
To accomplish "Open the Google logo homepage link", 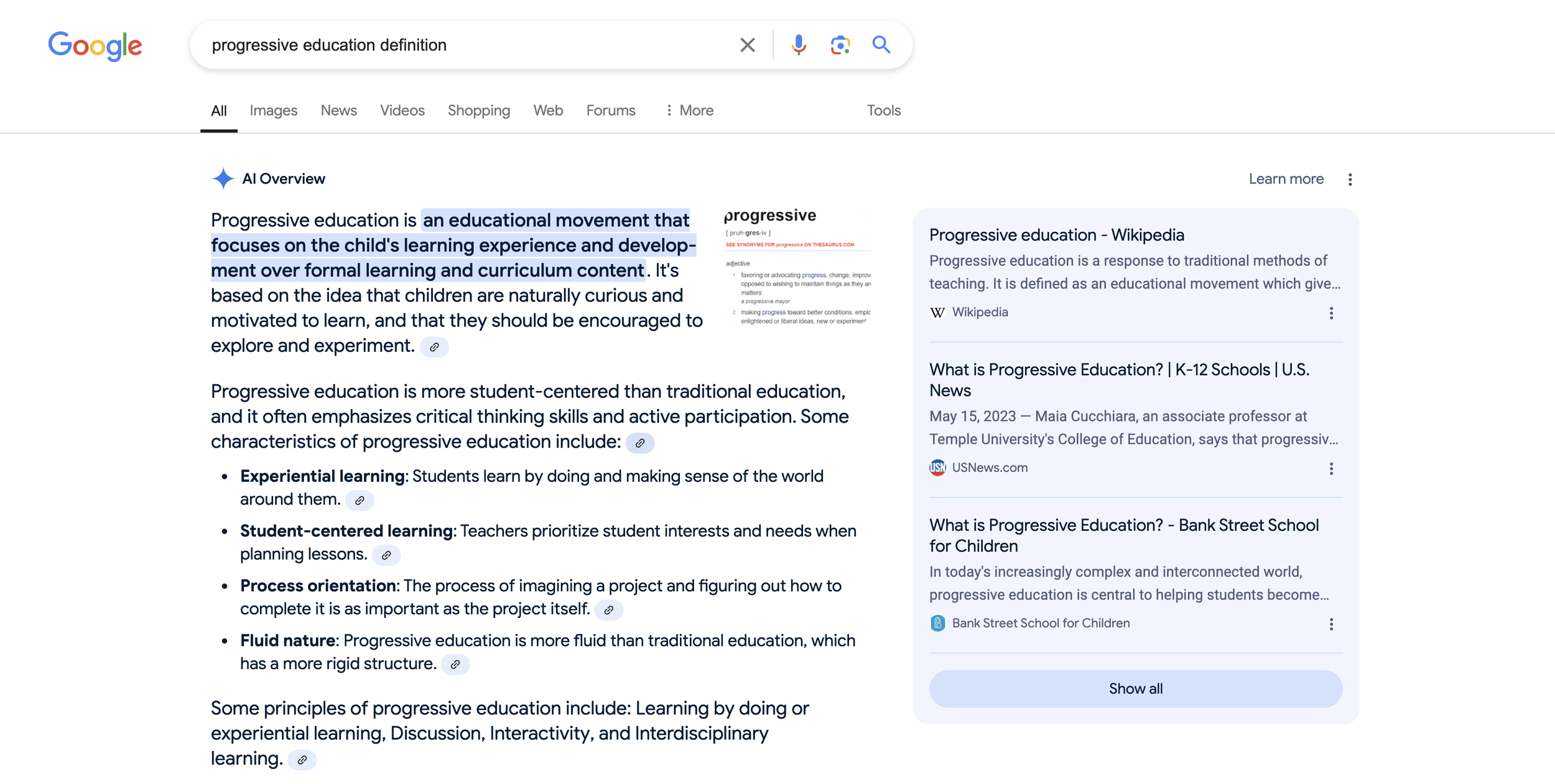I will 95,45.
